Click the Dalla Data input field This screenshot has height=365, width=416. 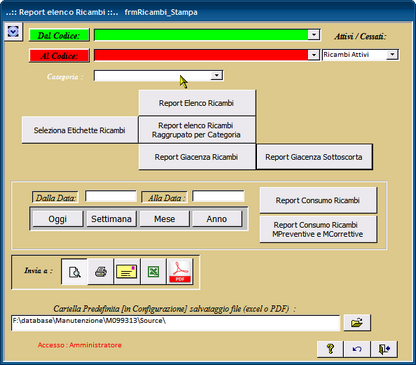pos(111,196)
